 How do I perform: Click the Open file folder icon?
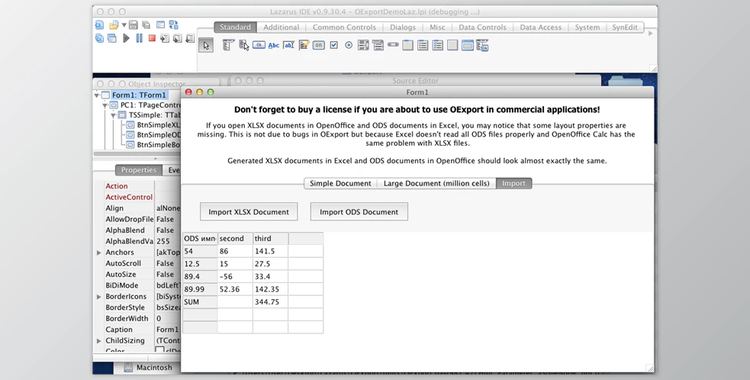coord(113,25)
